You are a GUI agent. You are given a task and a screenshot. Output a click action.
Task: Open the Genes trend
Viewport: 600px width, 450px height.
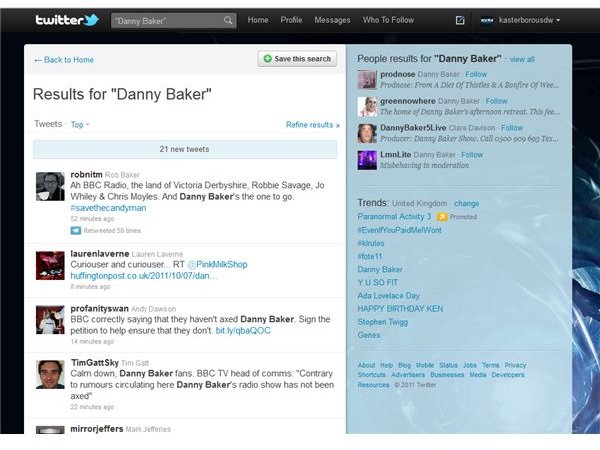coord(369,335)
